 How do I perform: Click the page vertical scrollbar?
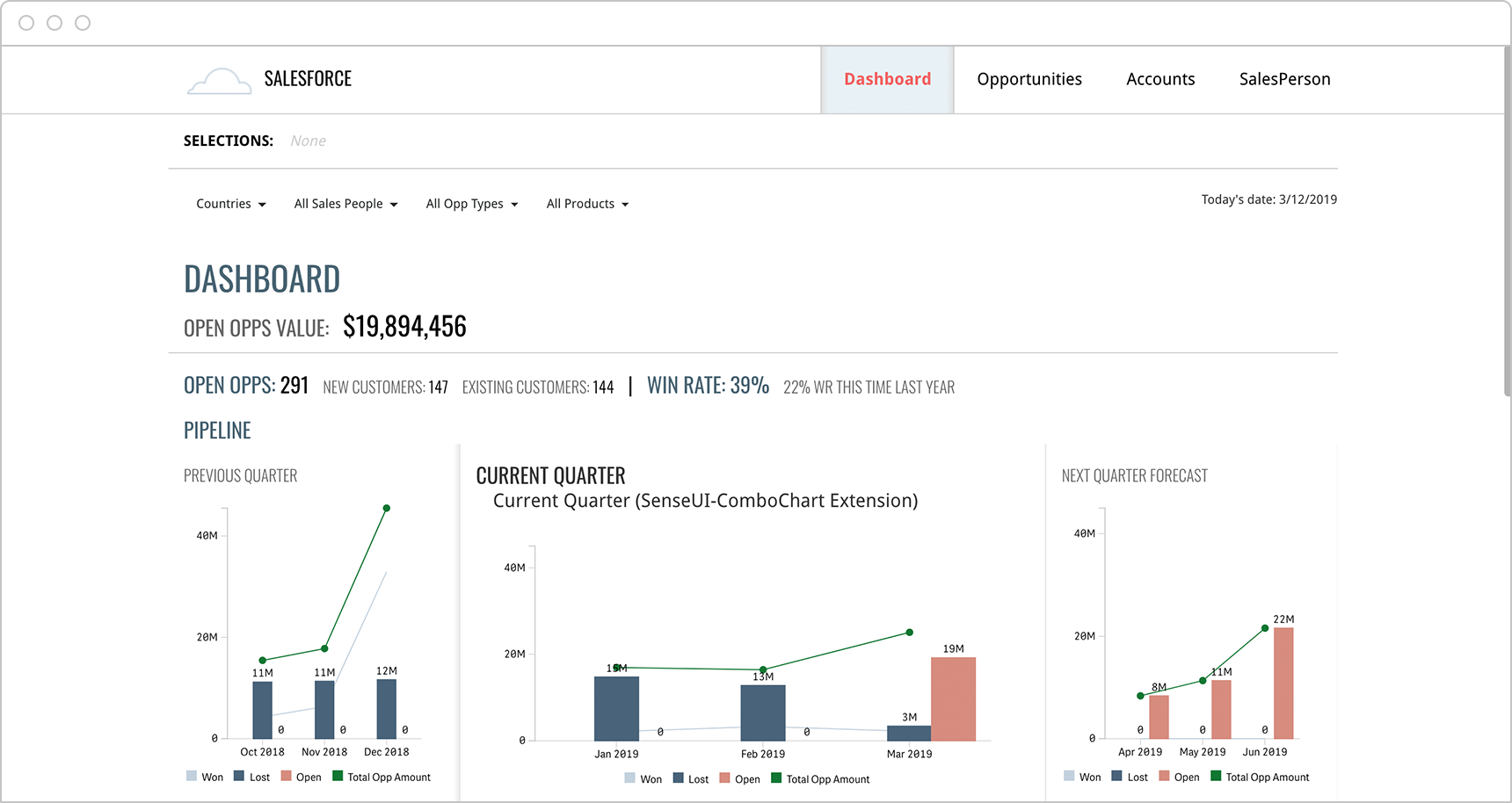tap(1507, 221)
